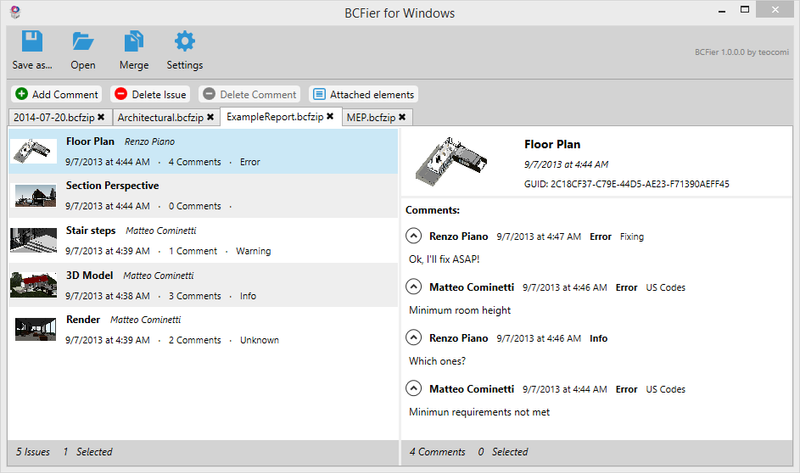Select the Stair steps issue thumbnail
Viewport: 800px width, 473px height.
click(x=34, y=241)
